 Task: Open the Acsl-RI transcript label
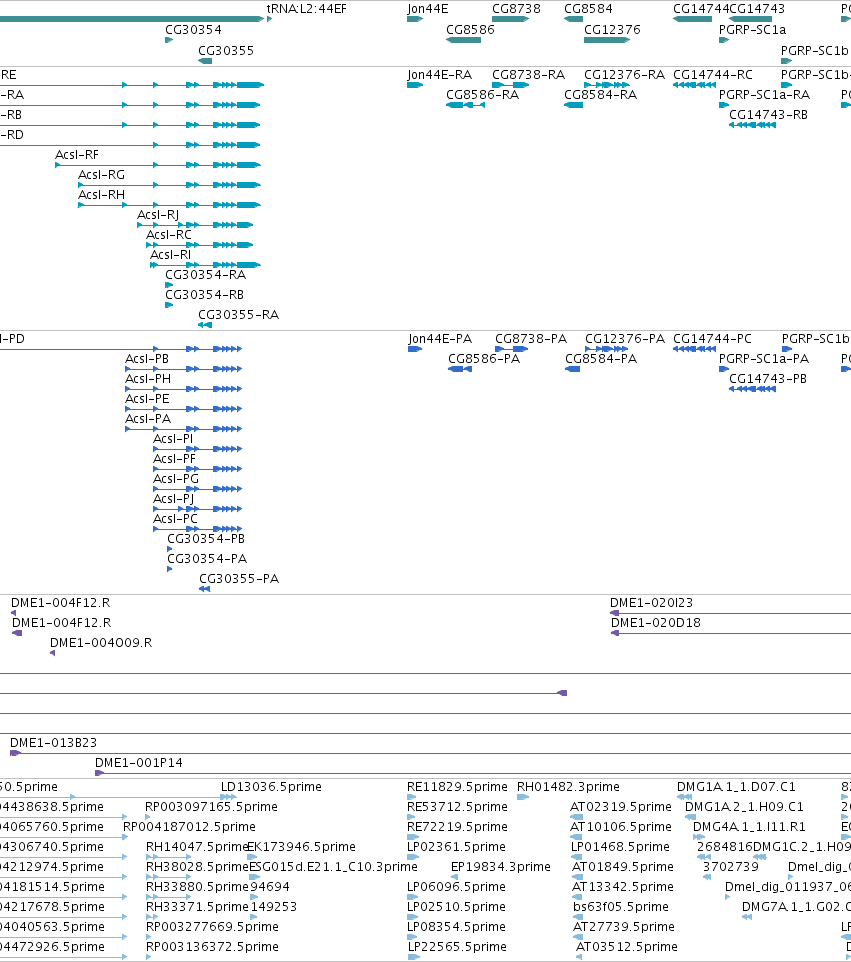[x=171, y=255]
